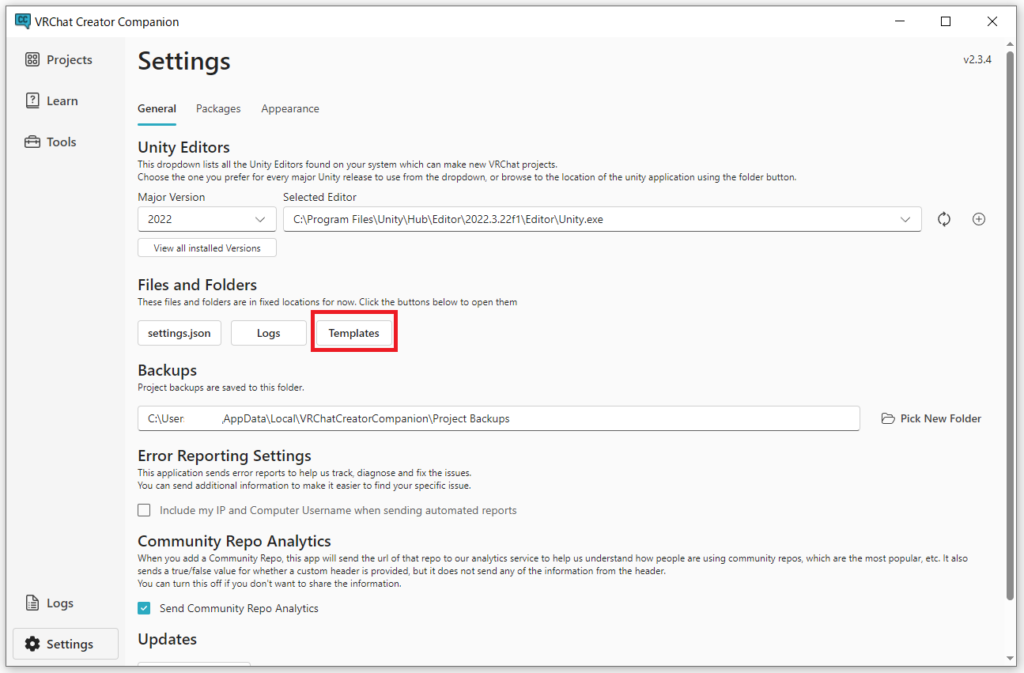Click the Error Reporting Settings heading
Viewport: 1024px width, 673px height.
pyautogui.click(x=225, y=456)
